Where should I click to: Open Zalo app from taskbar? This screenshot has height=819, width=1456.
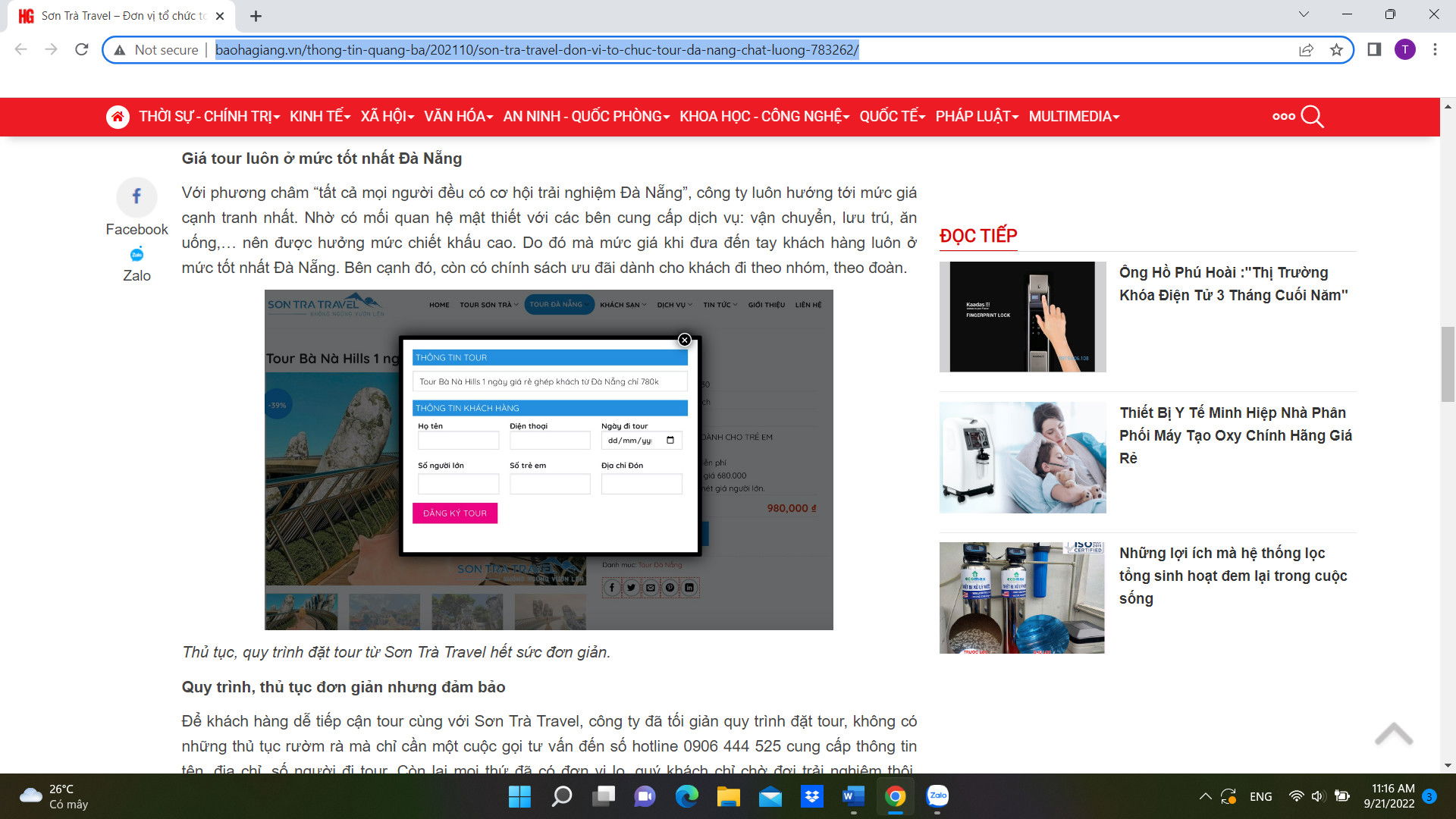click(937, 796)
